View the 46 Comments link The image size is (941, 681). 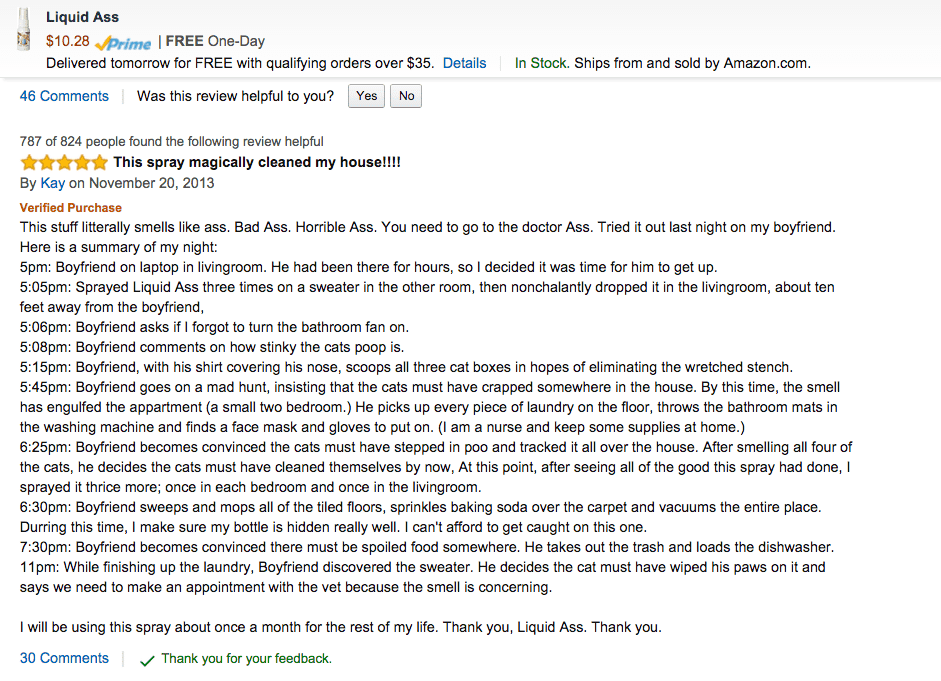click(64, 96)
